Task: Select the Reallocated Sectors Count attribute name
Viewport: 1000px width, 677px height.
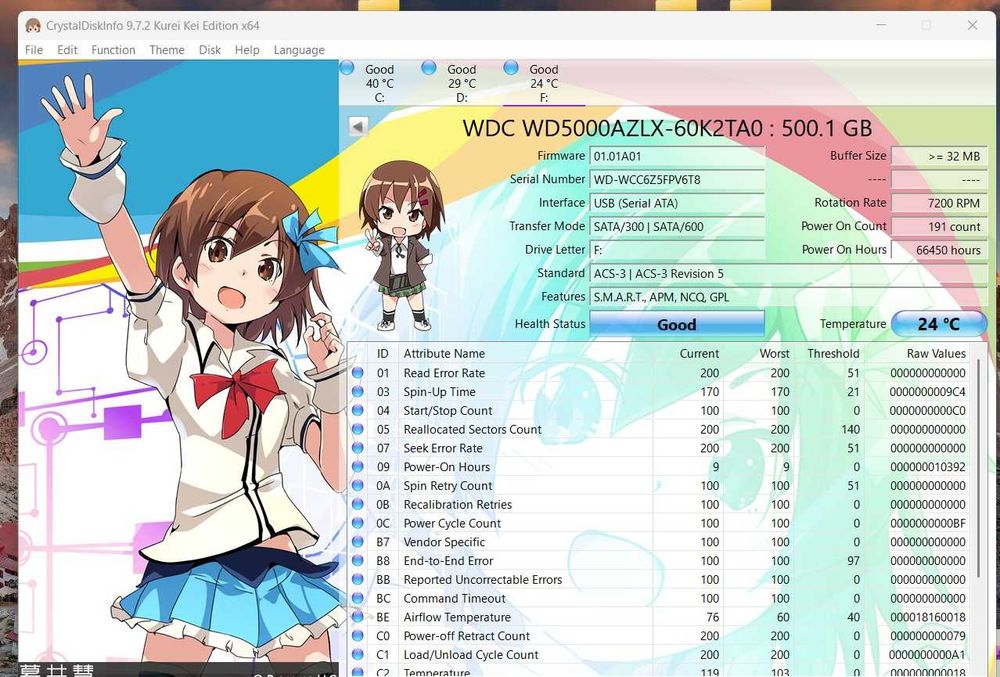Action: point(472,430)
